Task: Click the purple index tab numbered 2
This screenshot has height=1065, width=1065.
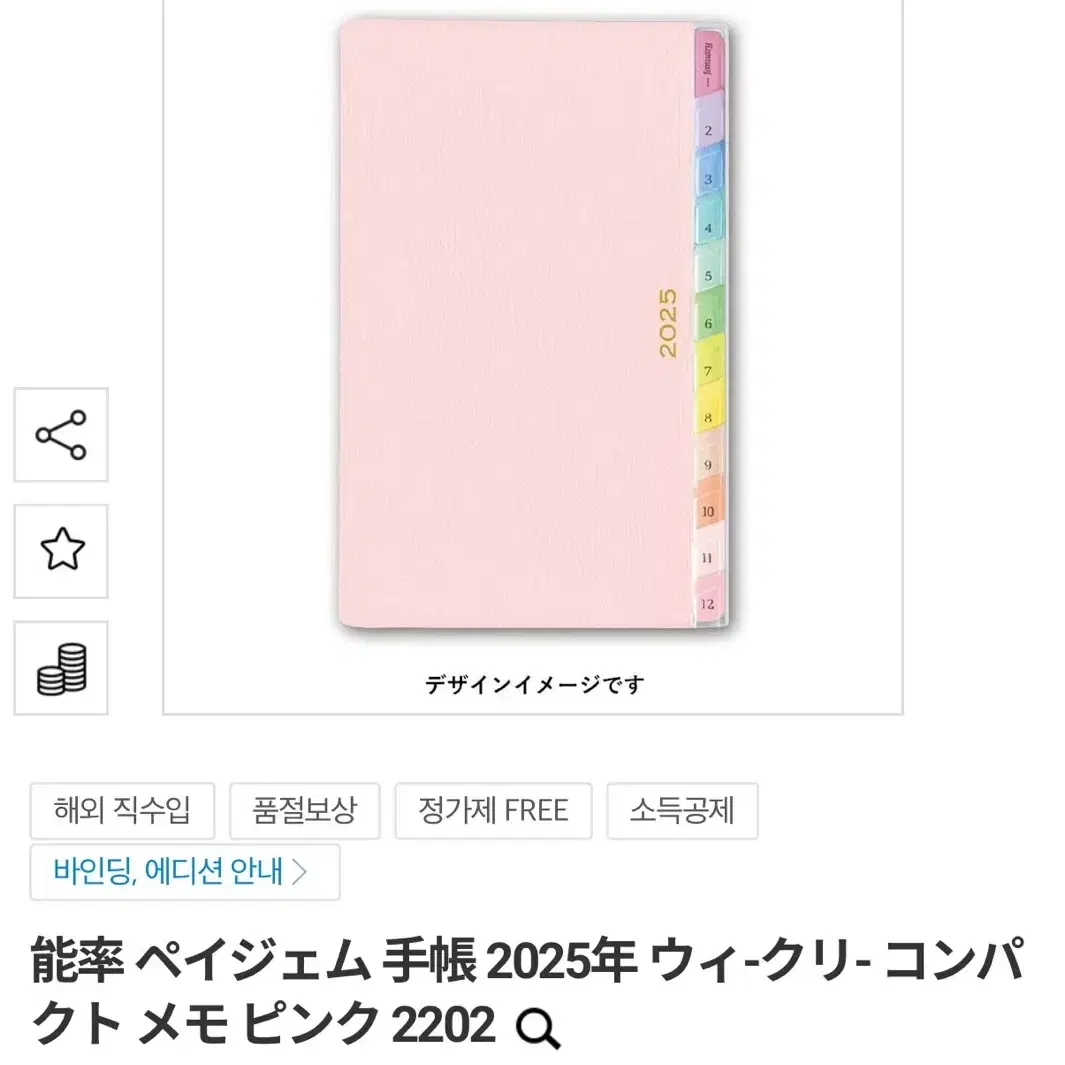Action: point(709,124)
